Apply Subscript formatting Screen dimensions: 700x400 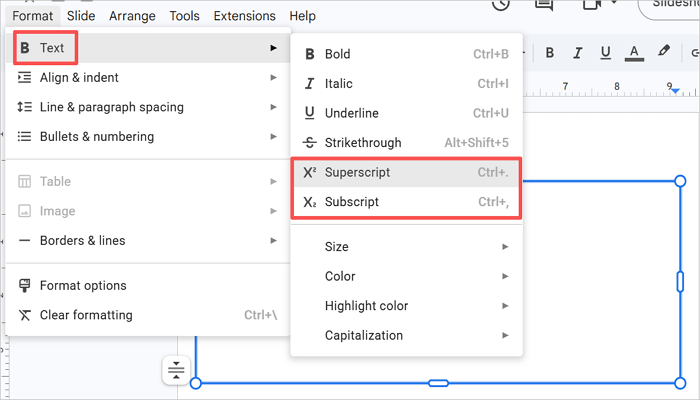pyautogui.click(x=406, y=202)
